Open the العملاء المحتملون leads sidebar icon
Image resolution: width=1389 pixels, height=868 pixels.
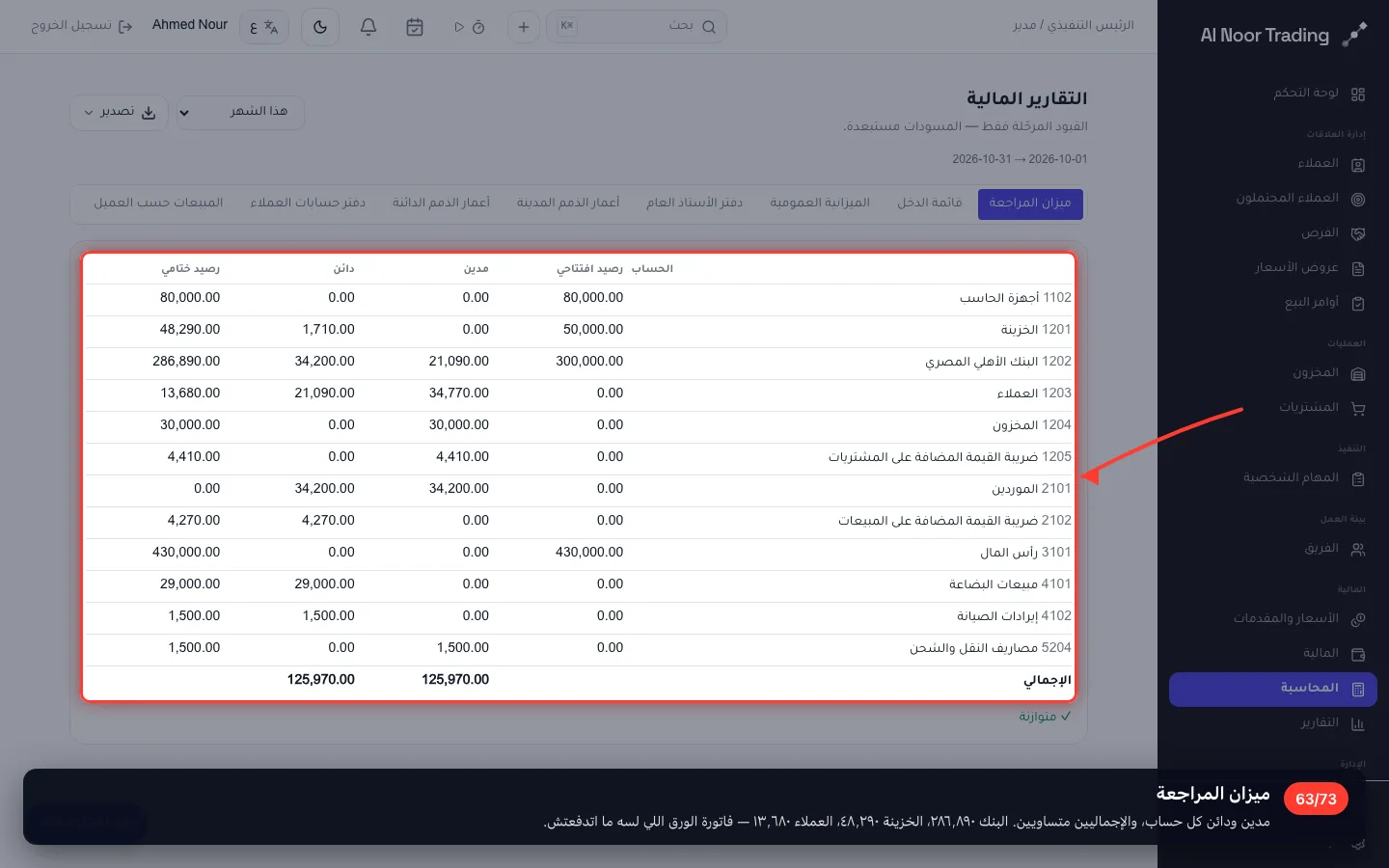pos(1358,199)
